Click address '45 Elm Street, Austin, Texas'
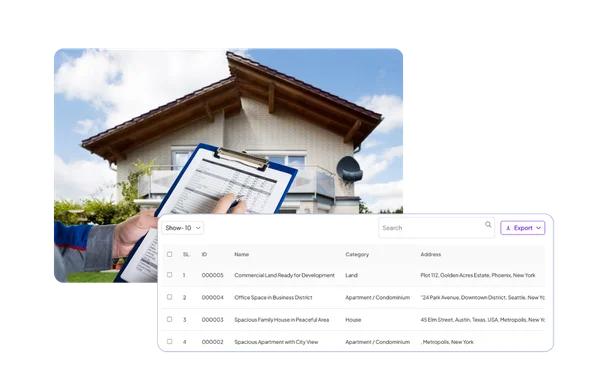This screenshot has width=600, height=380. click(482, 320)
